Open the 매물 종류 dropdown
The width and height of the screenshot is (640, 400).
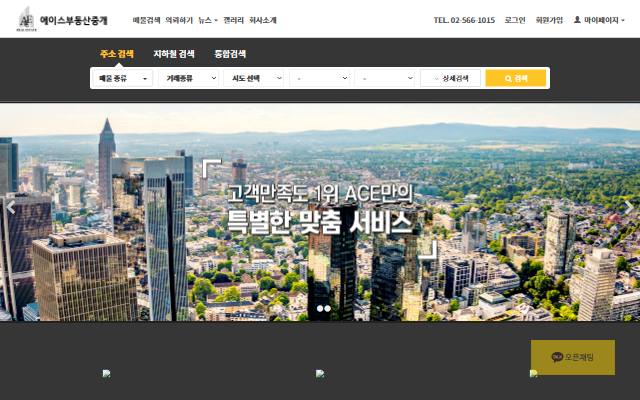(x=122, y=78)
